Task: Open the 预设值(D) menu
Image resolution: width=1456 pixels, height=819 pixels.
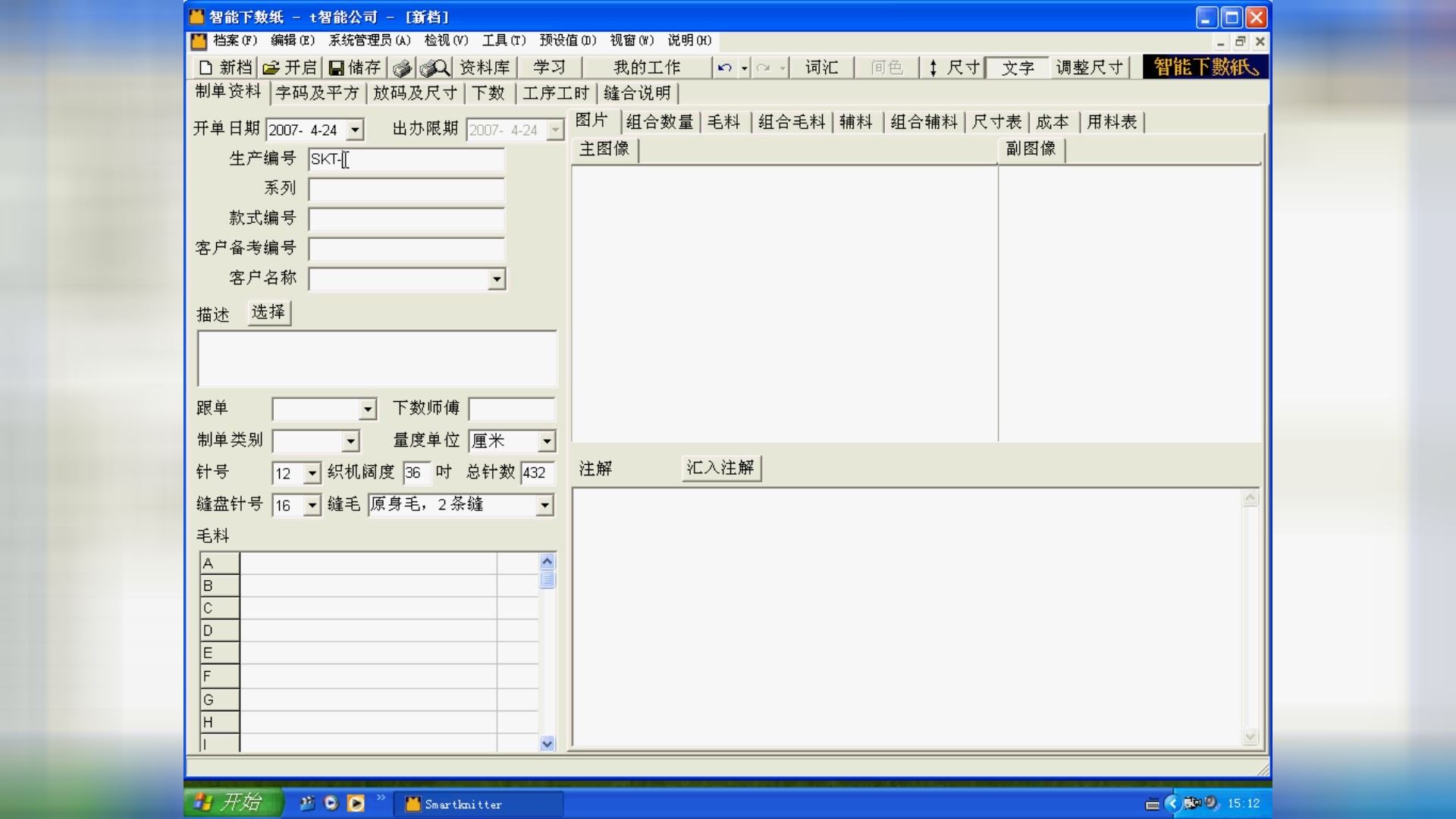Action: (568, 40)
